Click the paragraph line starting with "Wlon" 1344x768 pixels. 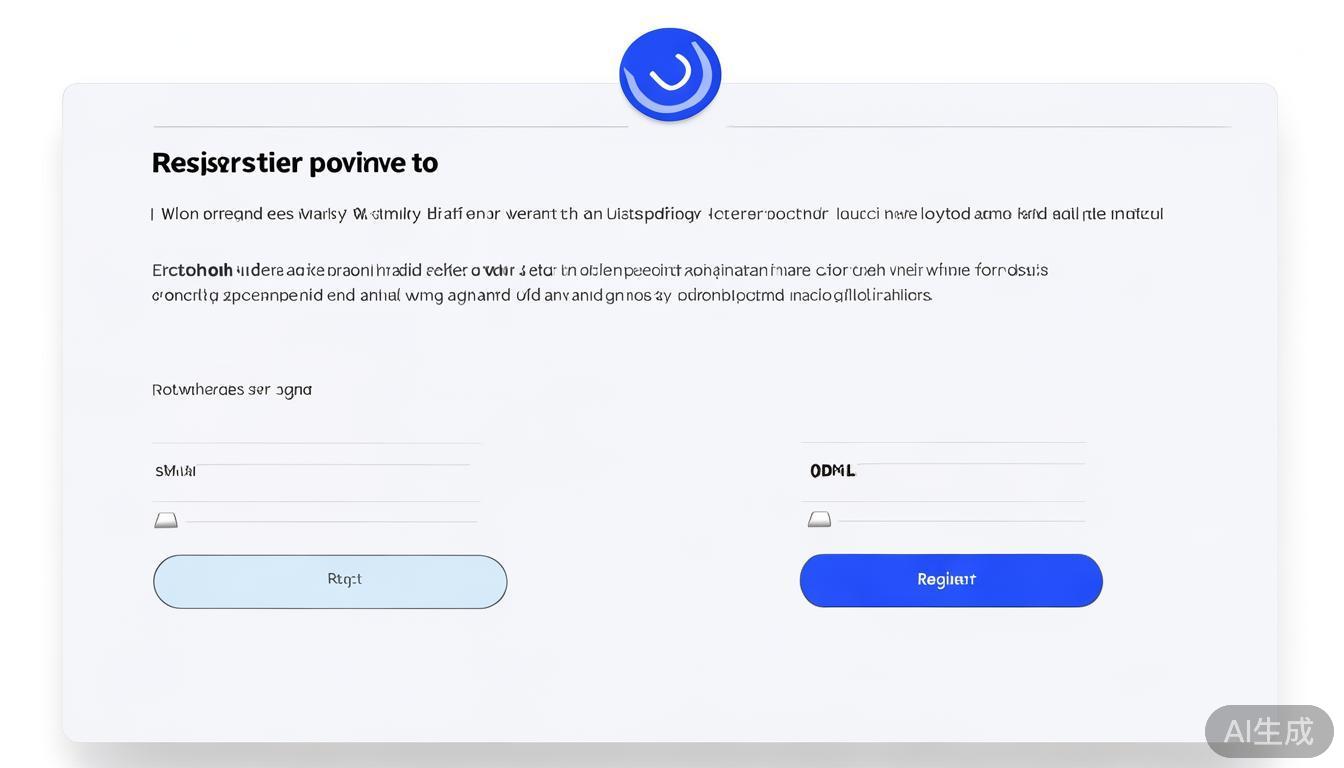[661, 214]
